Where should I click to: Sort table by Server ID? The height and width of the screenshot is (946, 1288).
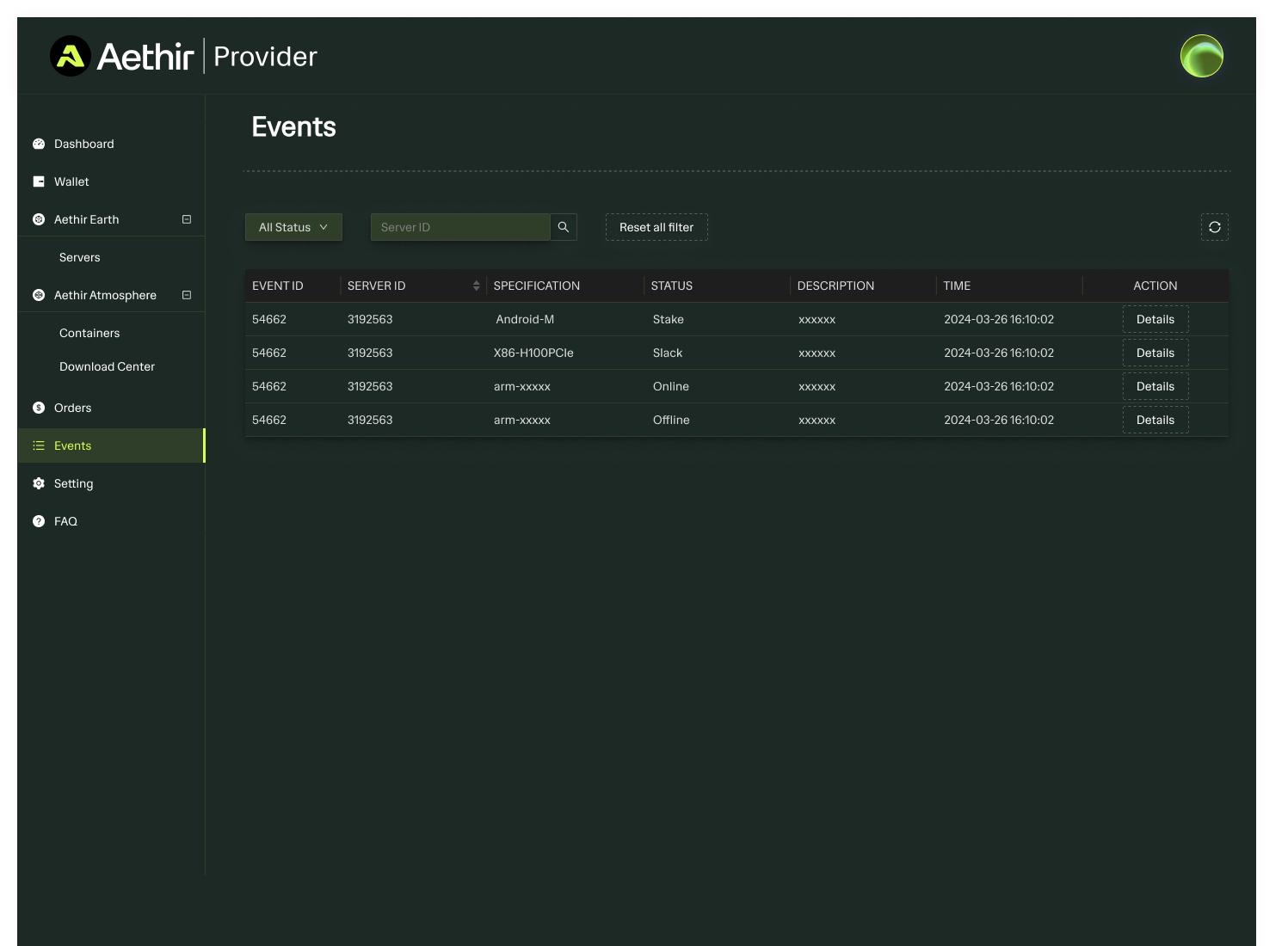tap(476, 286)
